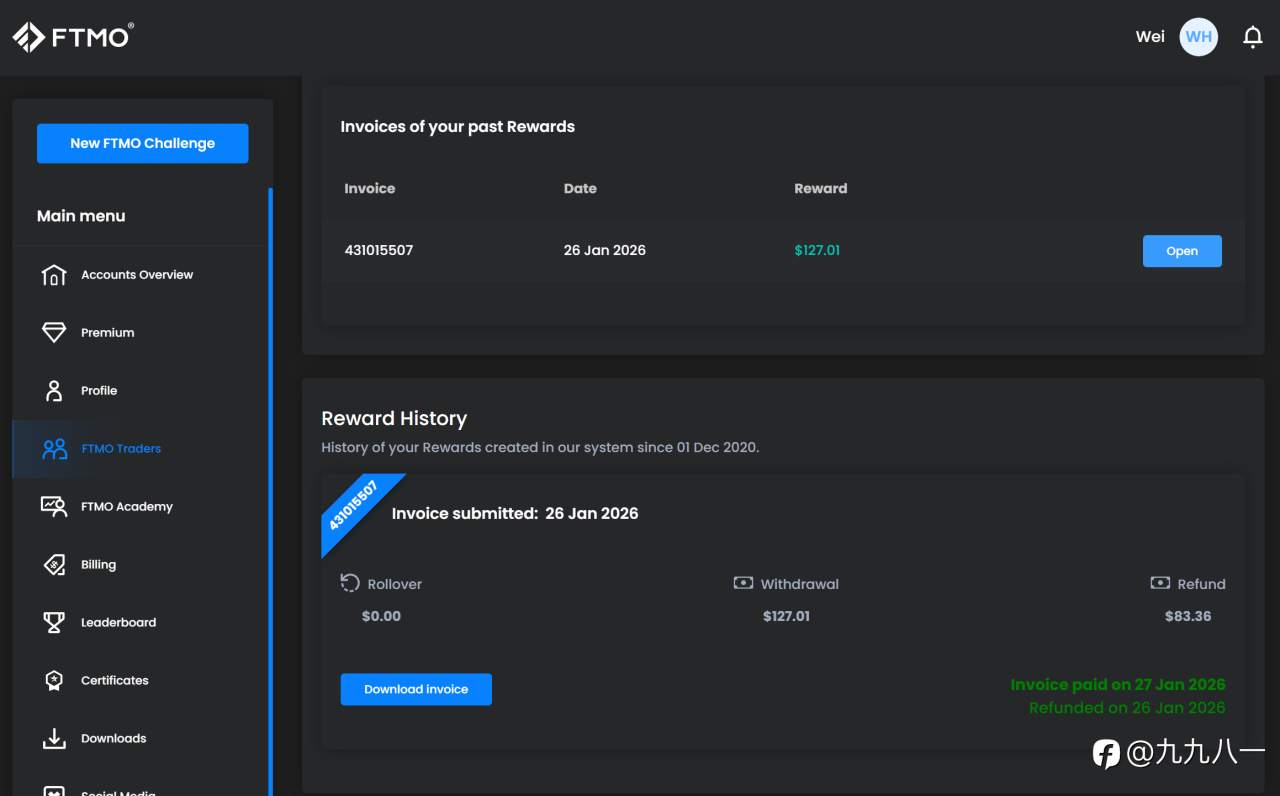Click the Profile person icon

54,391
